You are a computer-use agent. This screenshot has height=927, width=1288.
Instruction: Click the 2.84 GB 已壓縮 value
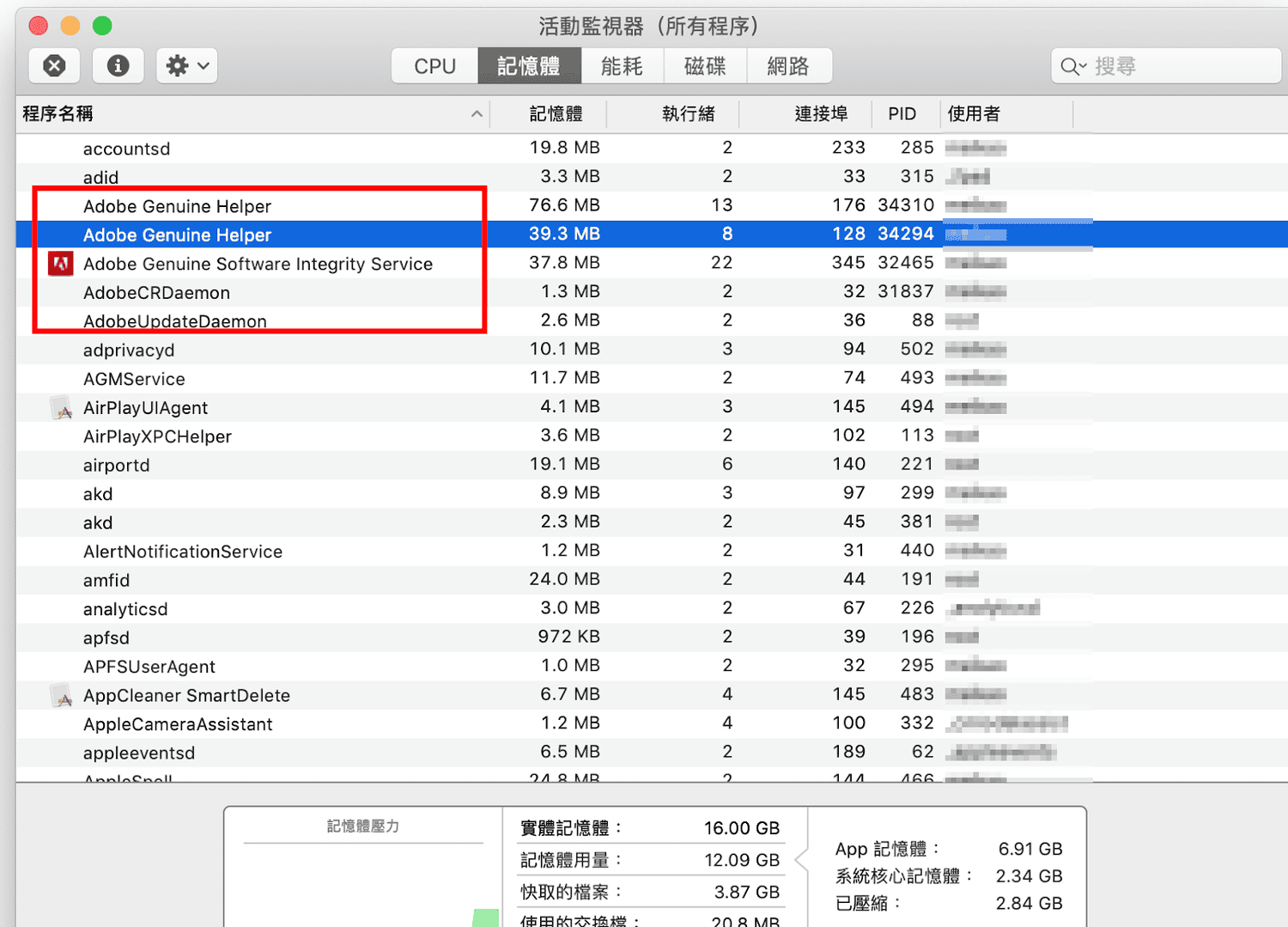click(x=1029, y=904)
